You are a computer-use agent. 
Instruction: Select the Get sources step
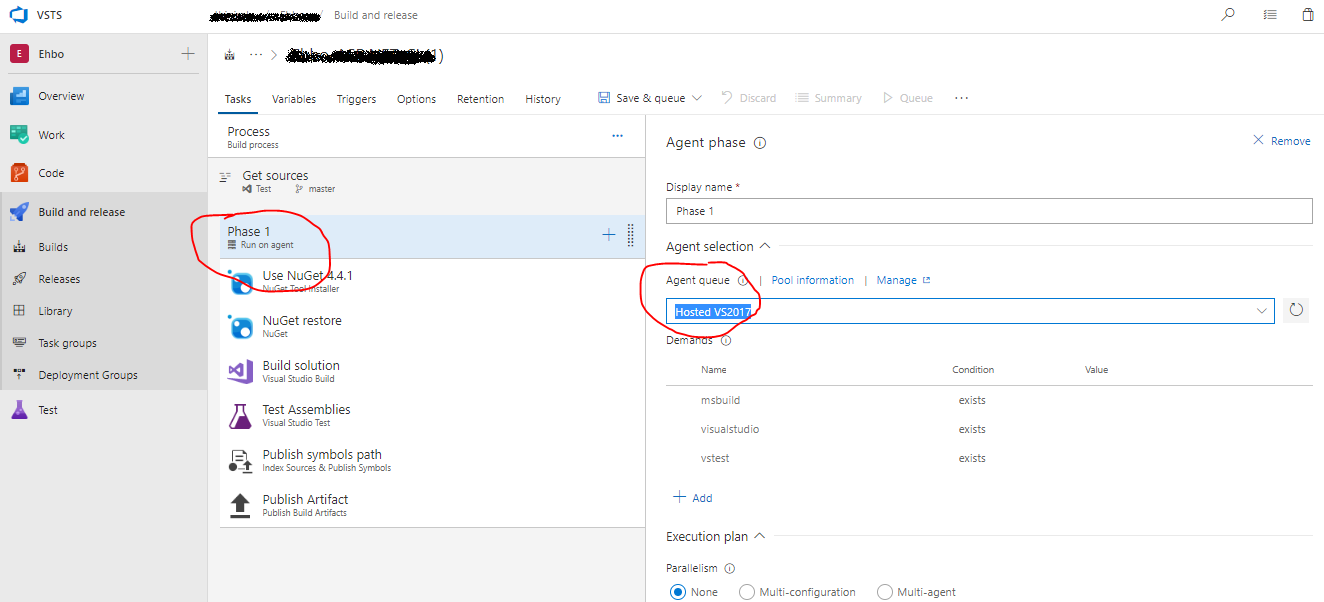click(x=432, y=181)
